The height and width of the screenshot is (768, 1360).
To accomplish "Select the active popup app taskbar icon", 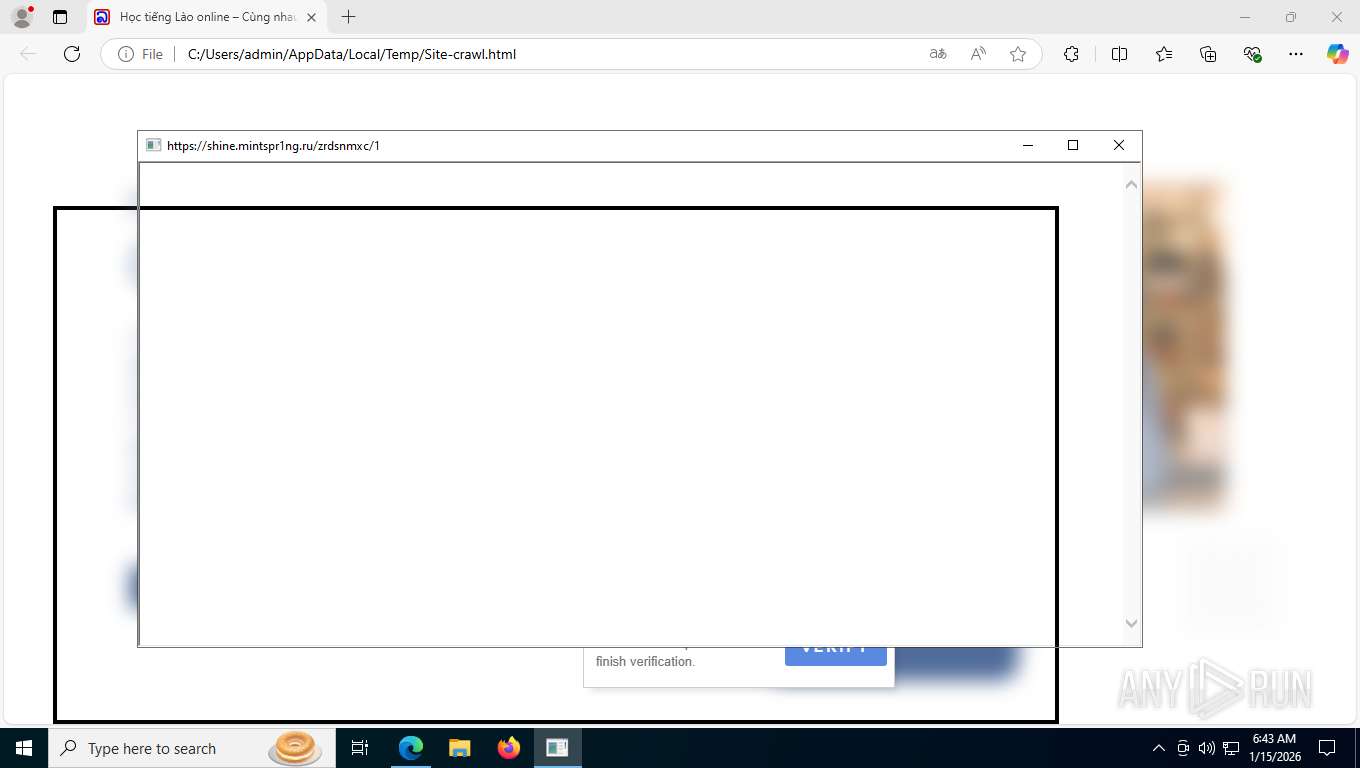I will click(x=558, y=748).
